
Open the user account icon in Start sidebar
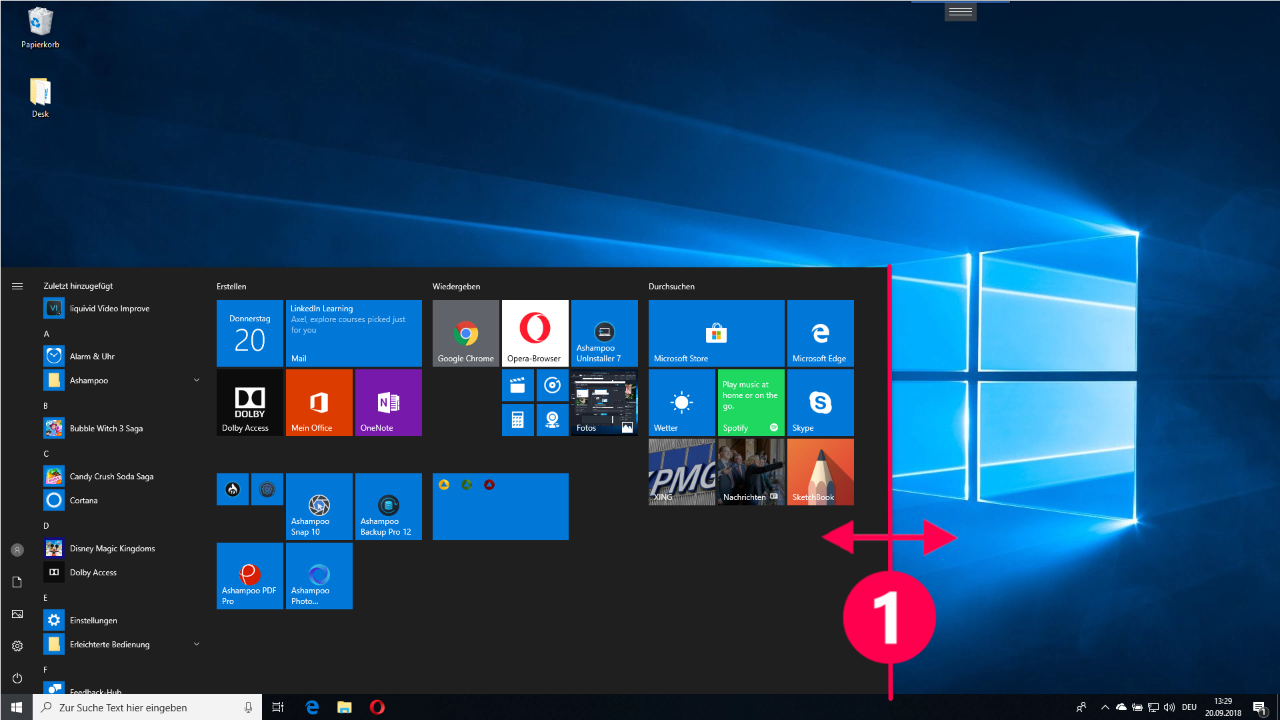coord(17,550)
